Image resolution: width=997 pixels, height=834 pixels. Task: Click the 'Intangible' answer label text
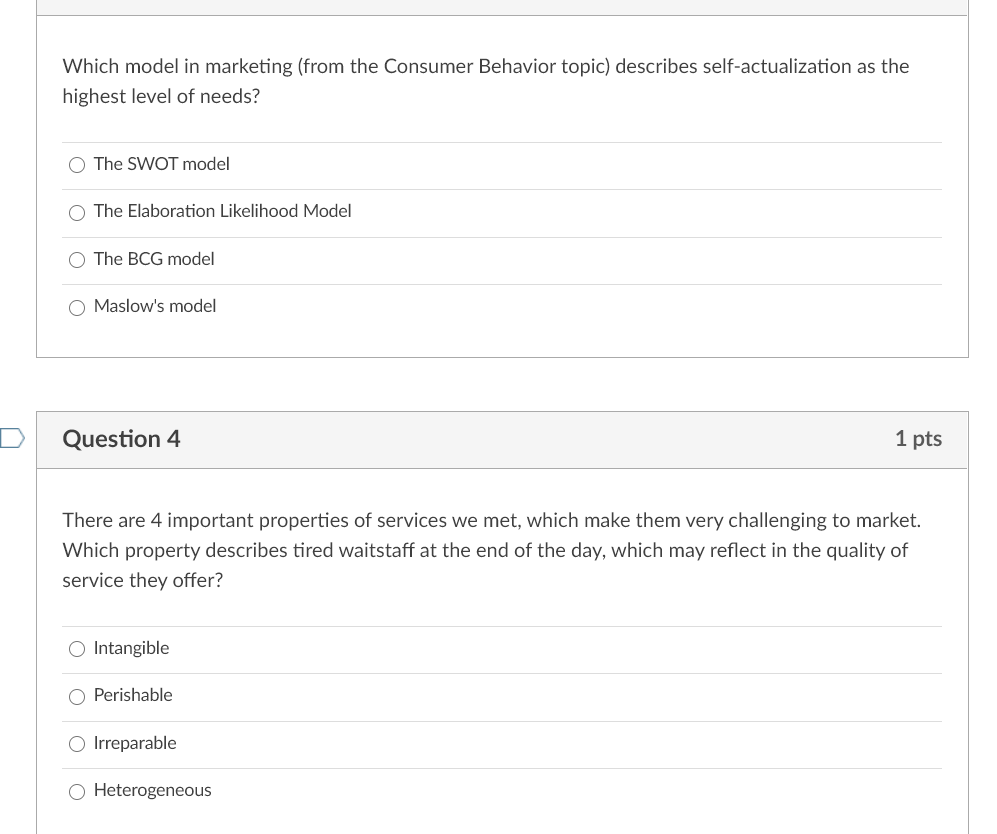pyautogui.click(x=131, y=648)
